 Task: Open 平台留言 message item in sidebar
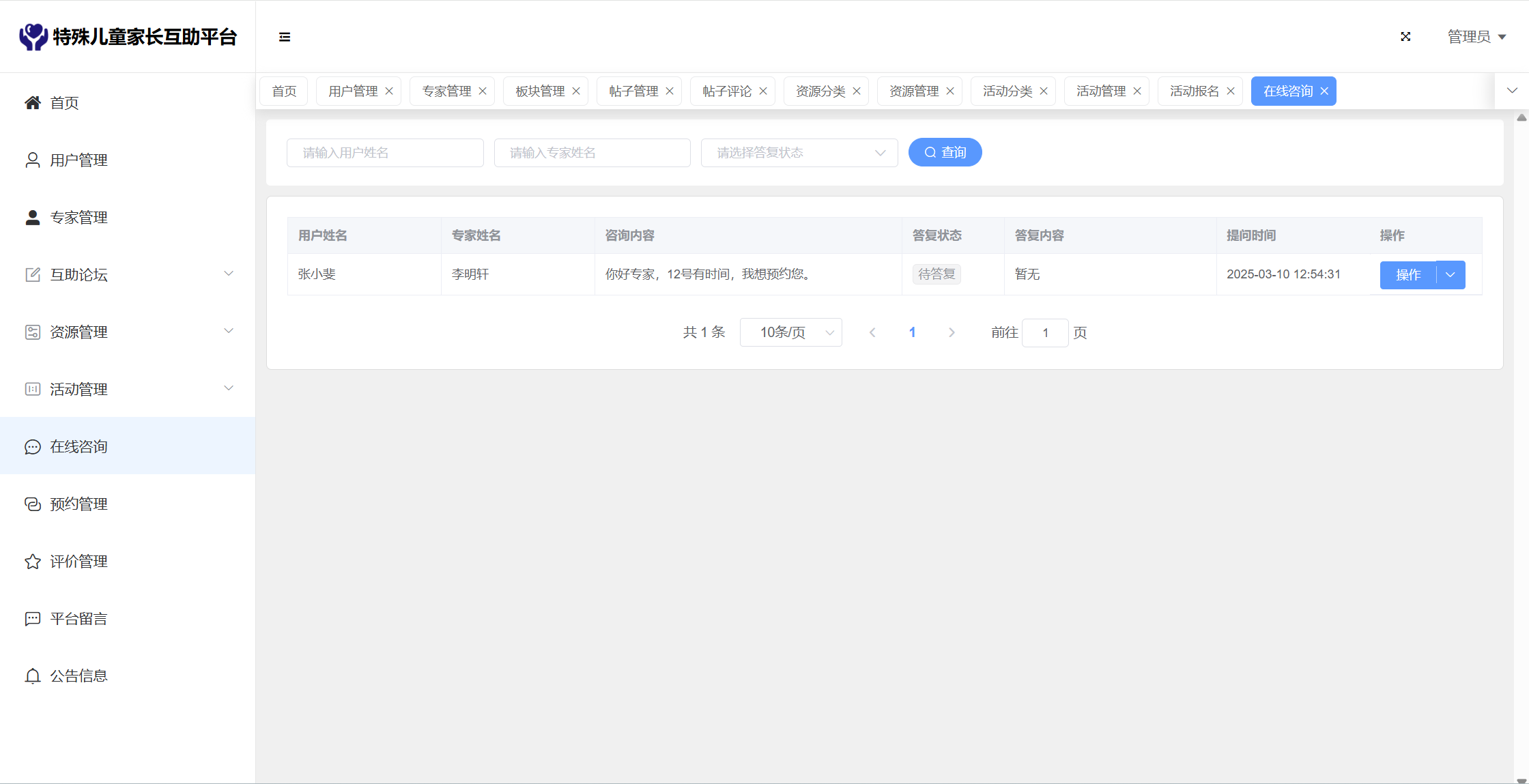[78, 619]
